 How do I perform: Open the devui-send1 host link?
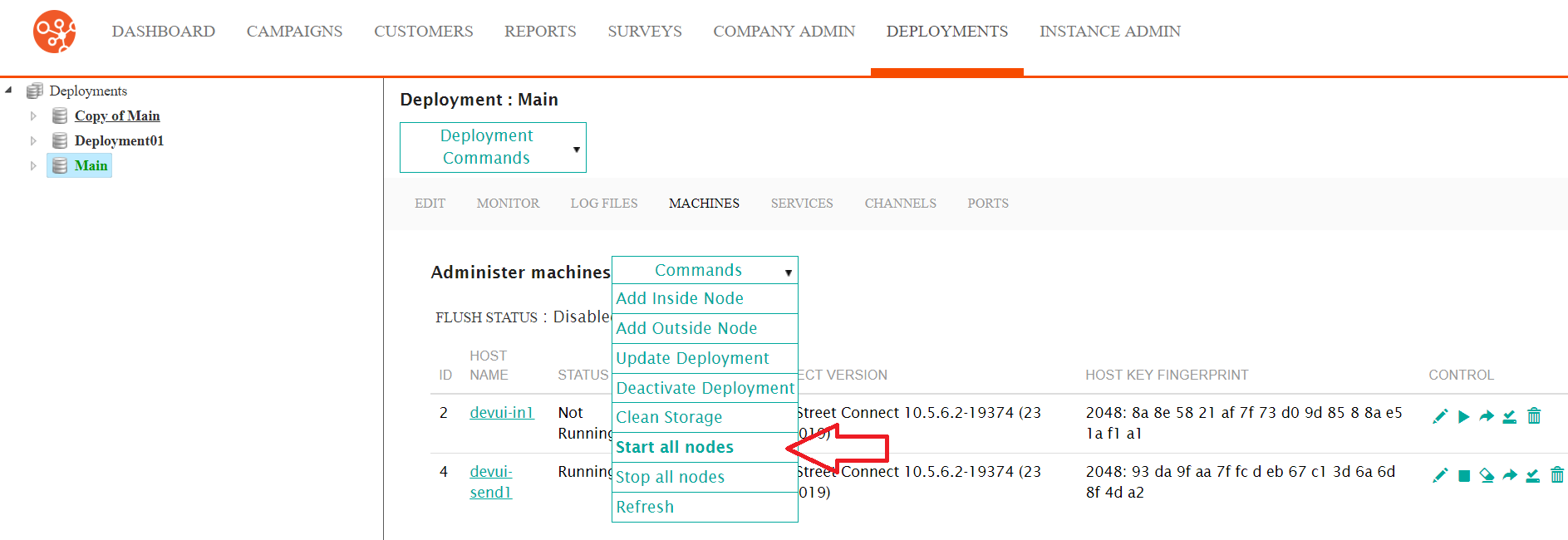[491, 482]
